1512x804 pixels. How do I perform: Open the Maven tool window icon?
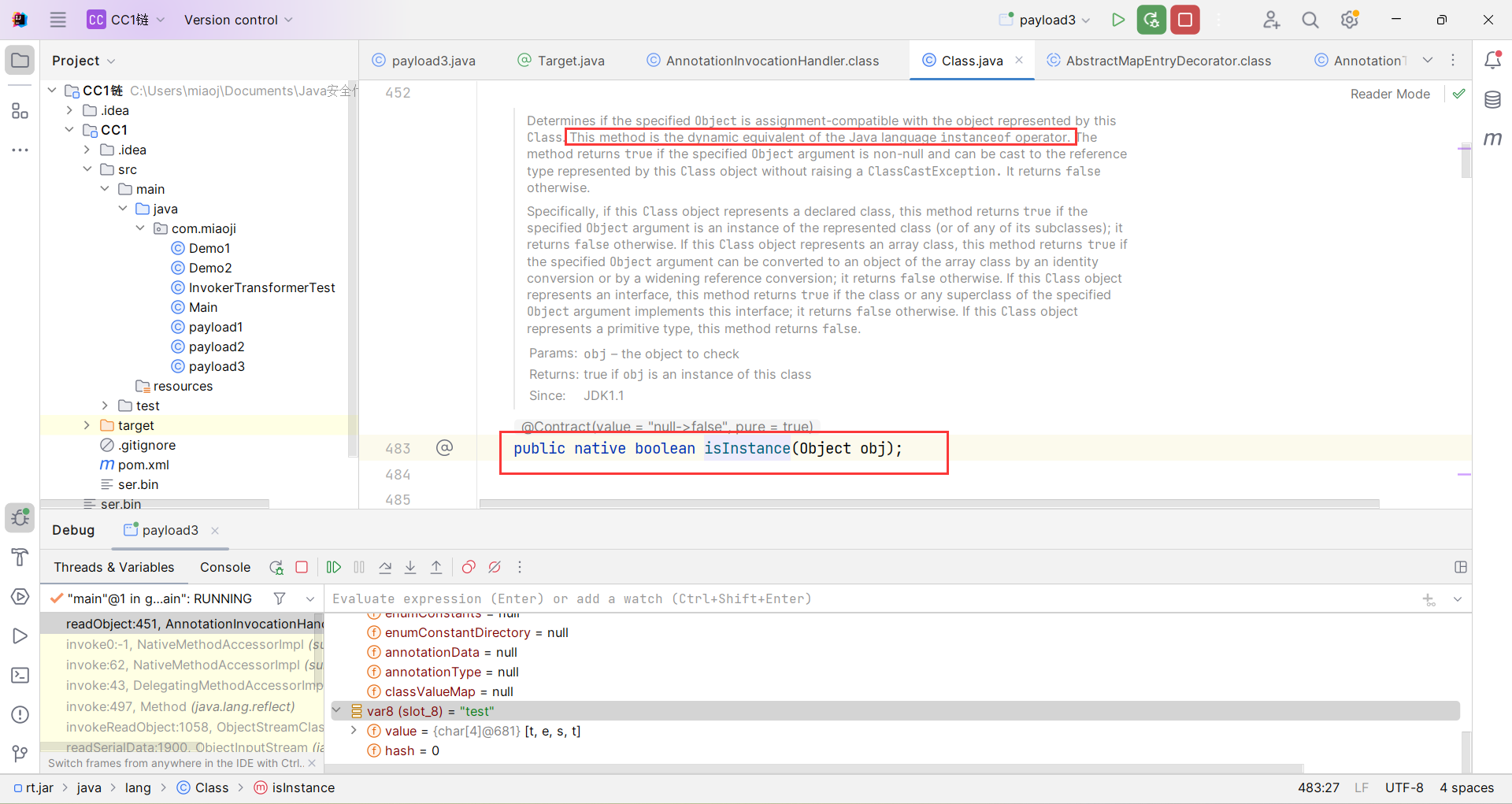point(1492,139)
